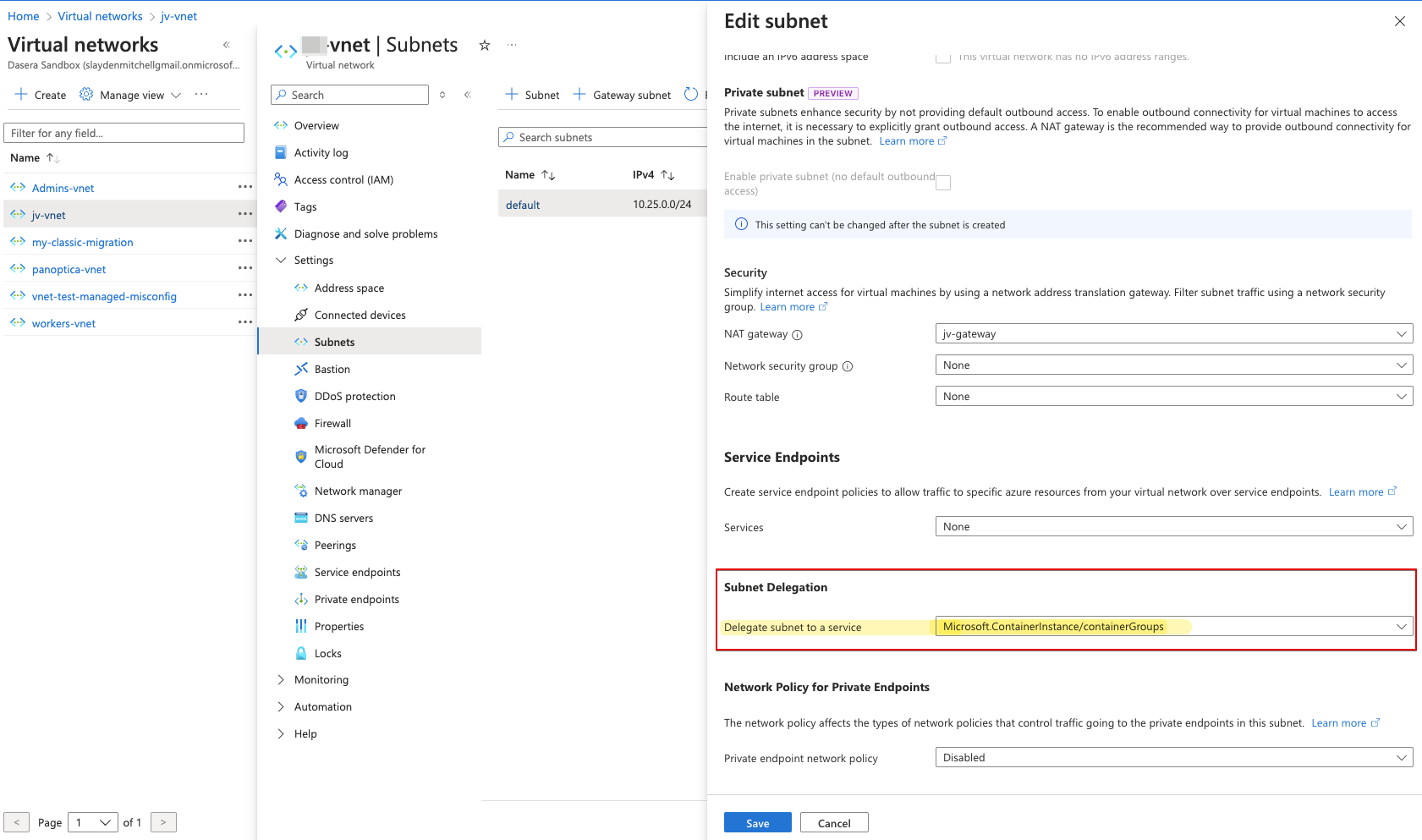Toggle Enable private subnet checkbox

pos(943,183)
